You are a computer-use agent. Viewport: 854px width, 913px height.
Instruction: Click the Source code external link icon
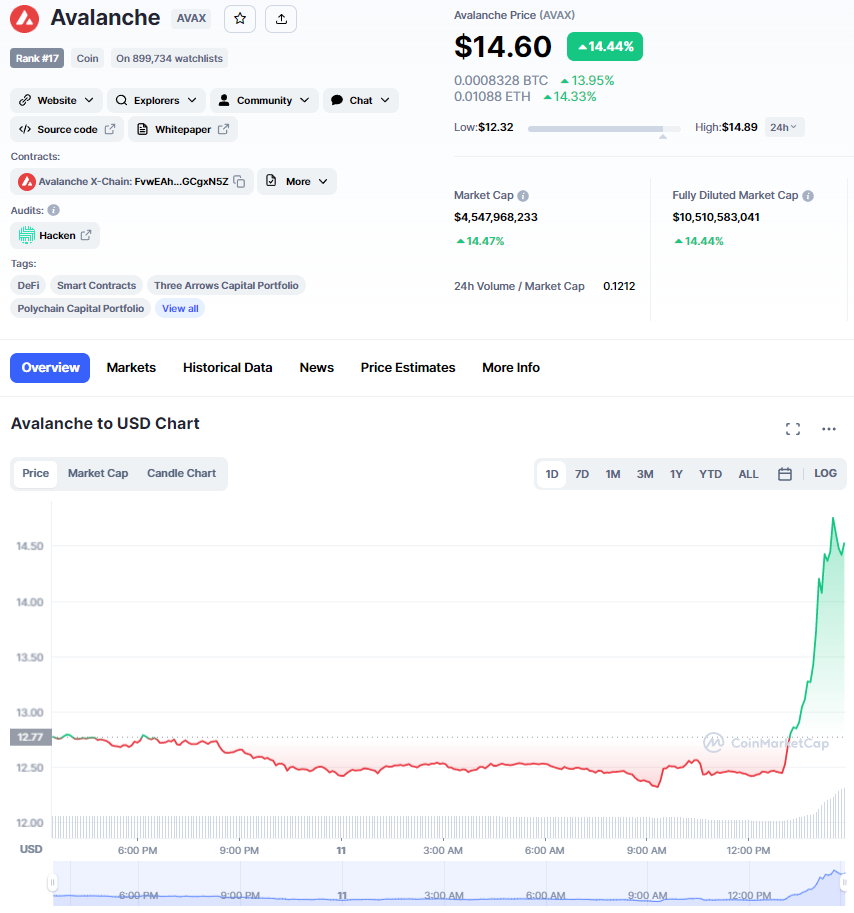click(x=110, y=129)
